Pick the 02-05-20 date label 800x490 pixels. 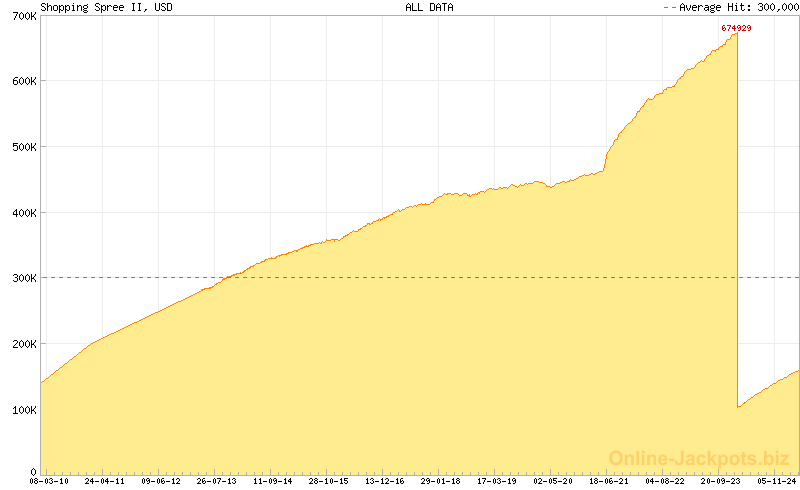(x=553, y=481)
